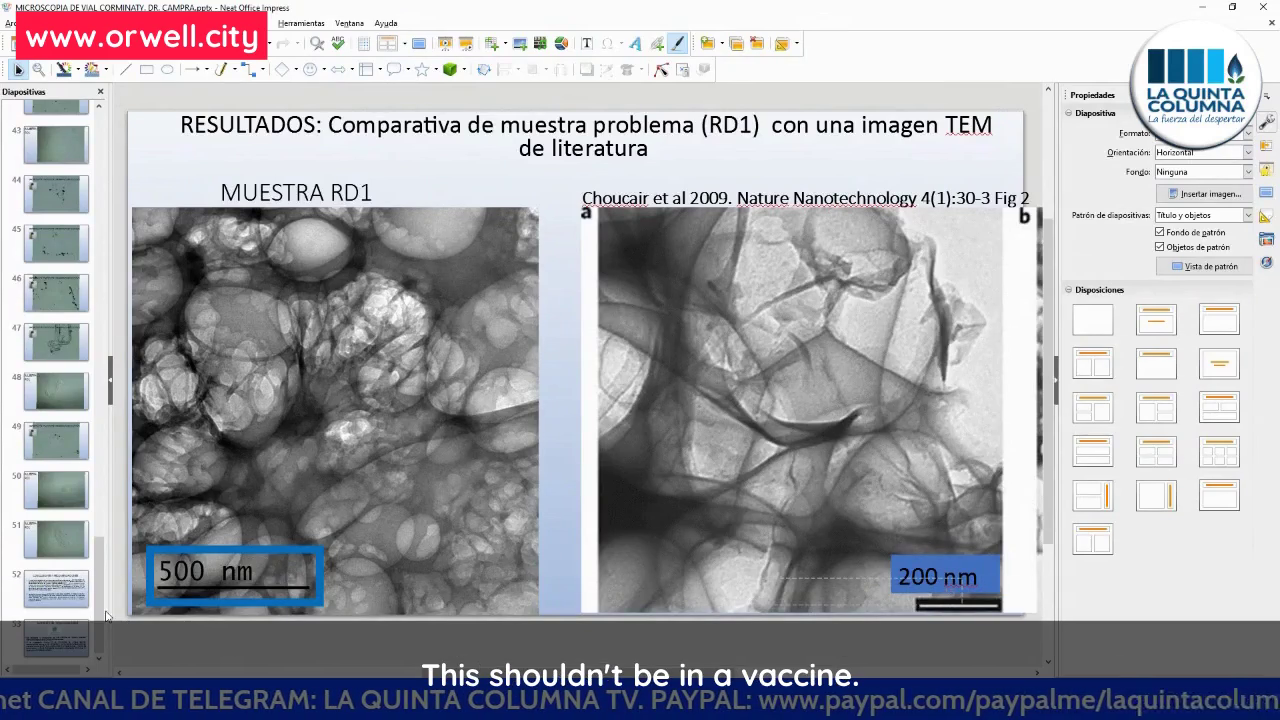Open the Ventana menu
This screenshot has height=720, width=1280.
pos(349,23)
